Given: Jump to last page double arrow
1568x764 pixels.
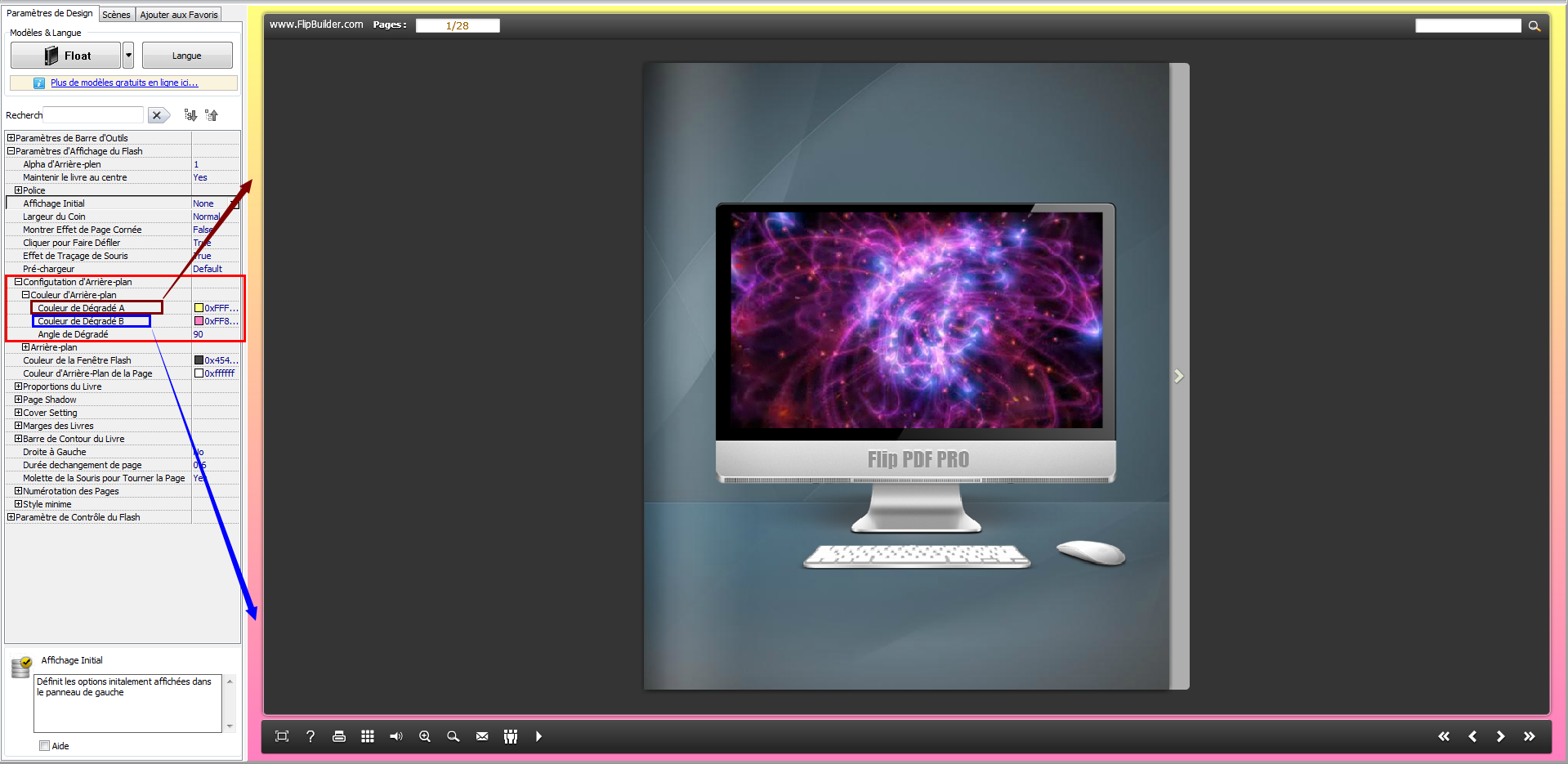Looking at the screenshot, I should pos(1530,736).
